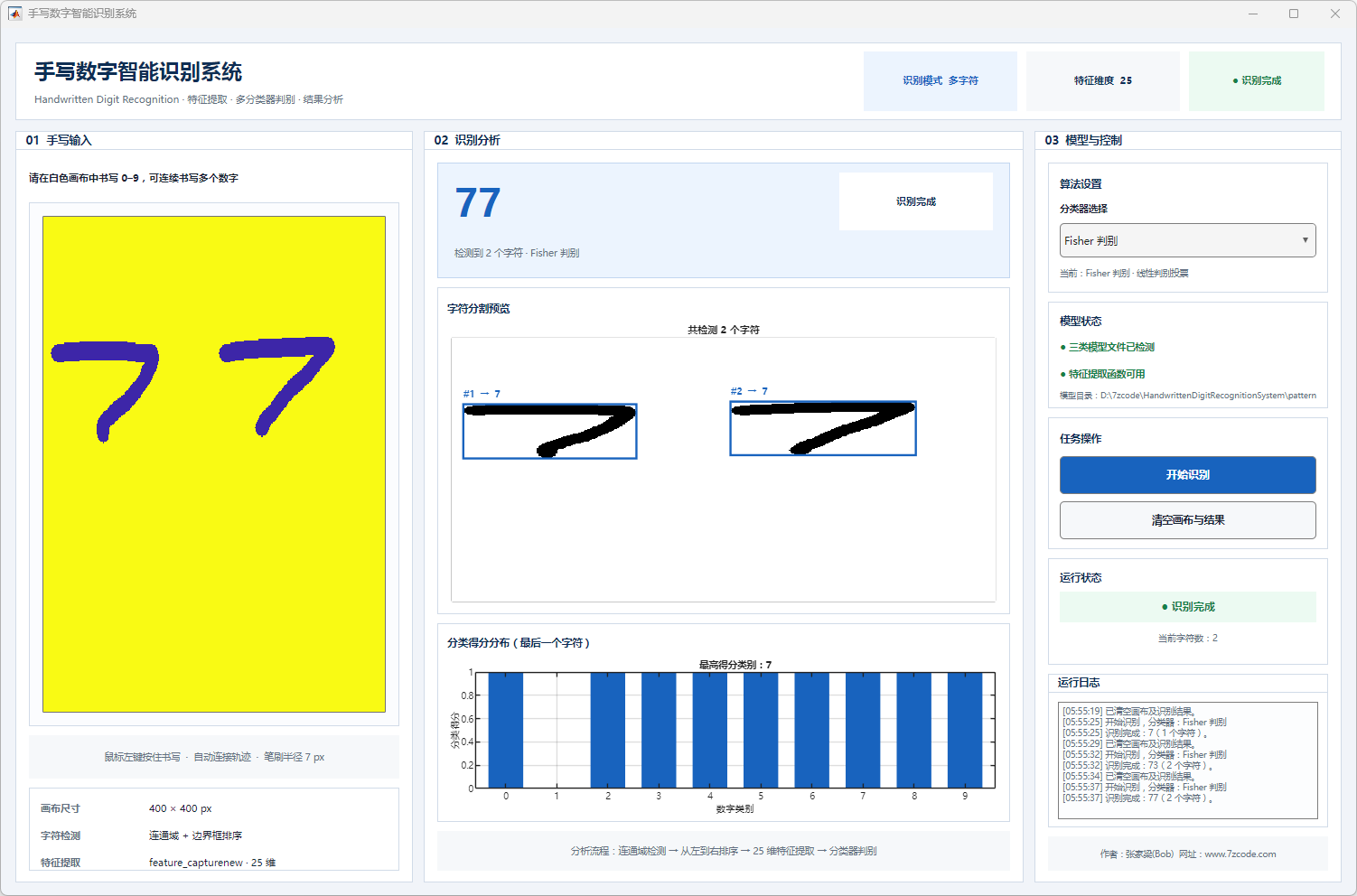Click the 字符分割预览 heading
The height and width of the screenshot is (896, 1357).
click(479, 309)
